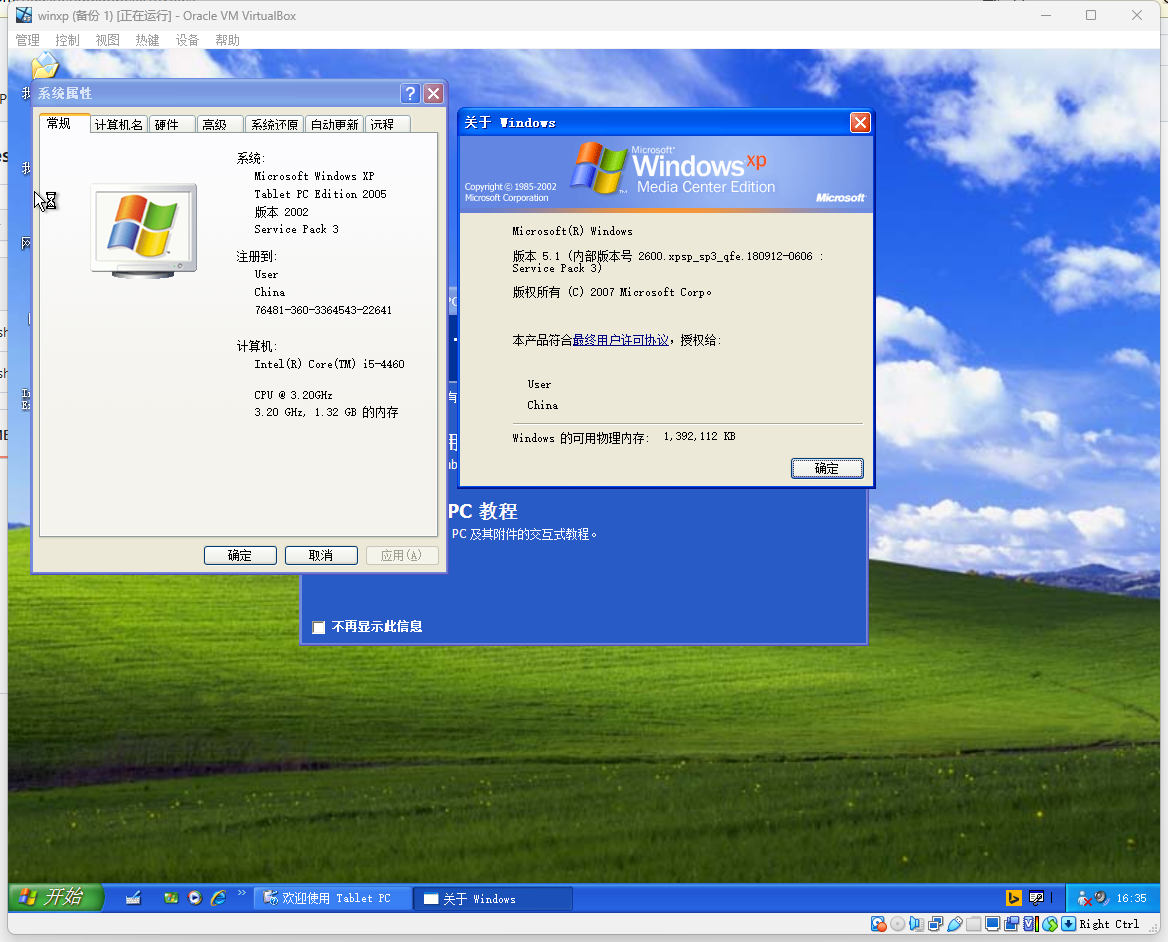Click the volume speaker tray icon
The image size is (1168, 942).
1102,898
